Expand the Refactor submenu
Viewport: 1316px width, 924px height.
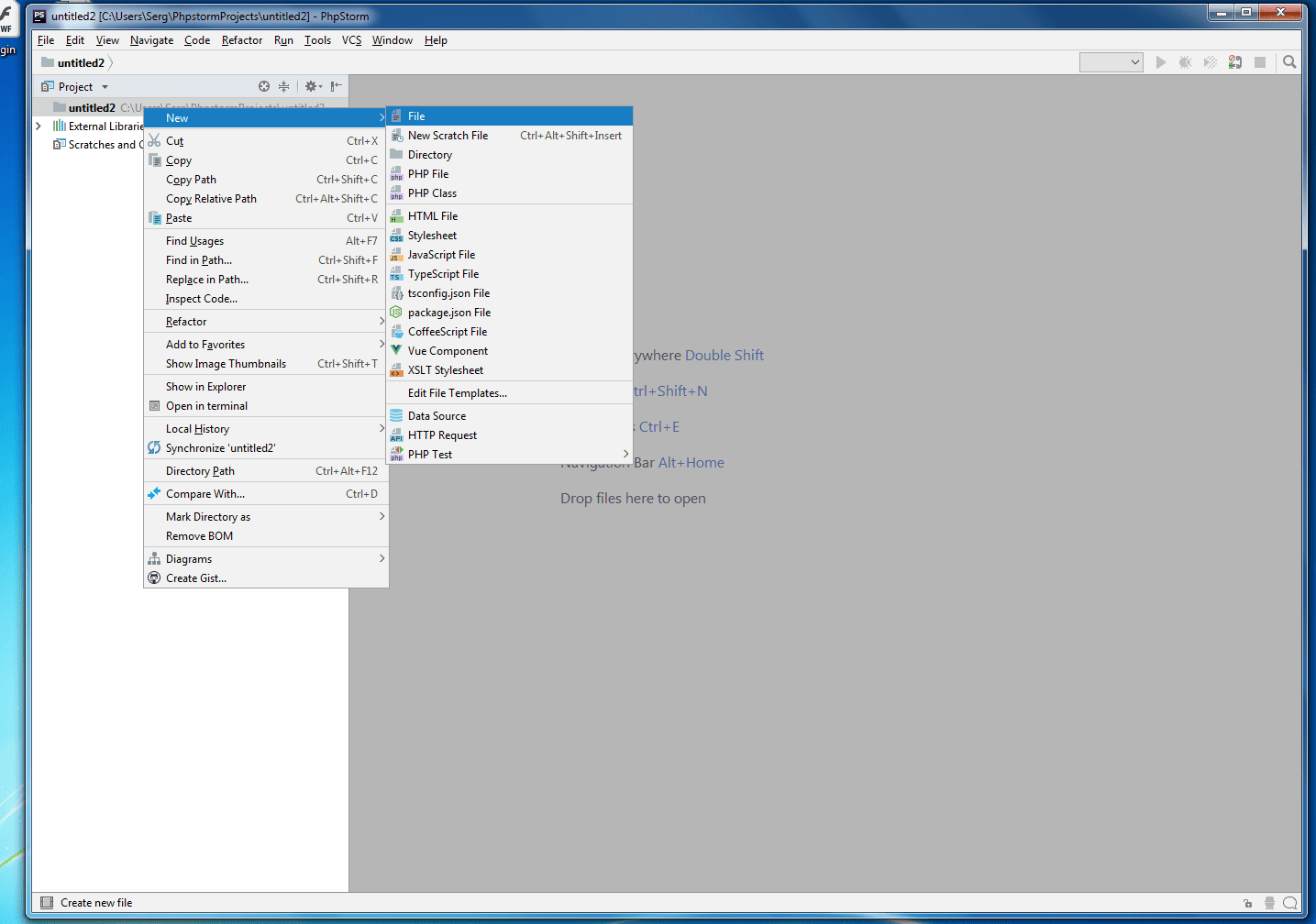(x=266, y=322)
